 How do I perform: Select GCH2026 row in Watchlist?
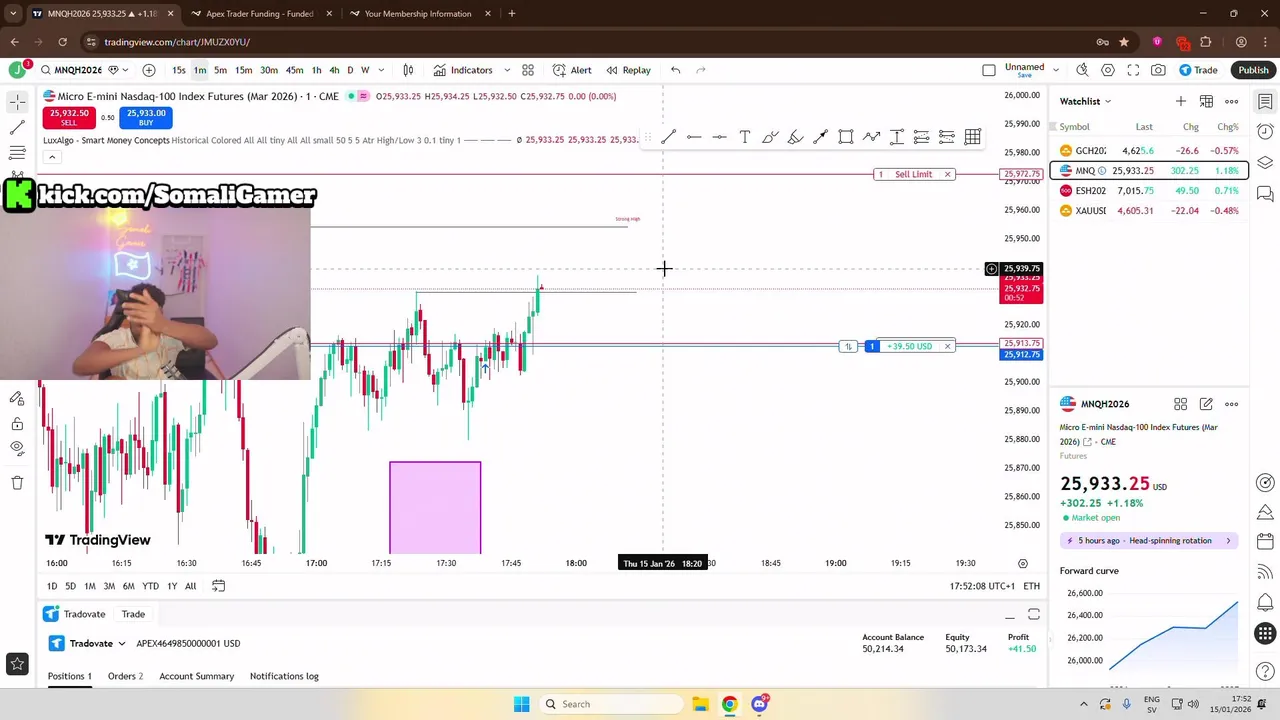coord(1148,151)
